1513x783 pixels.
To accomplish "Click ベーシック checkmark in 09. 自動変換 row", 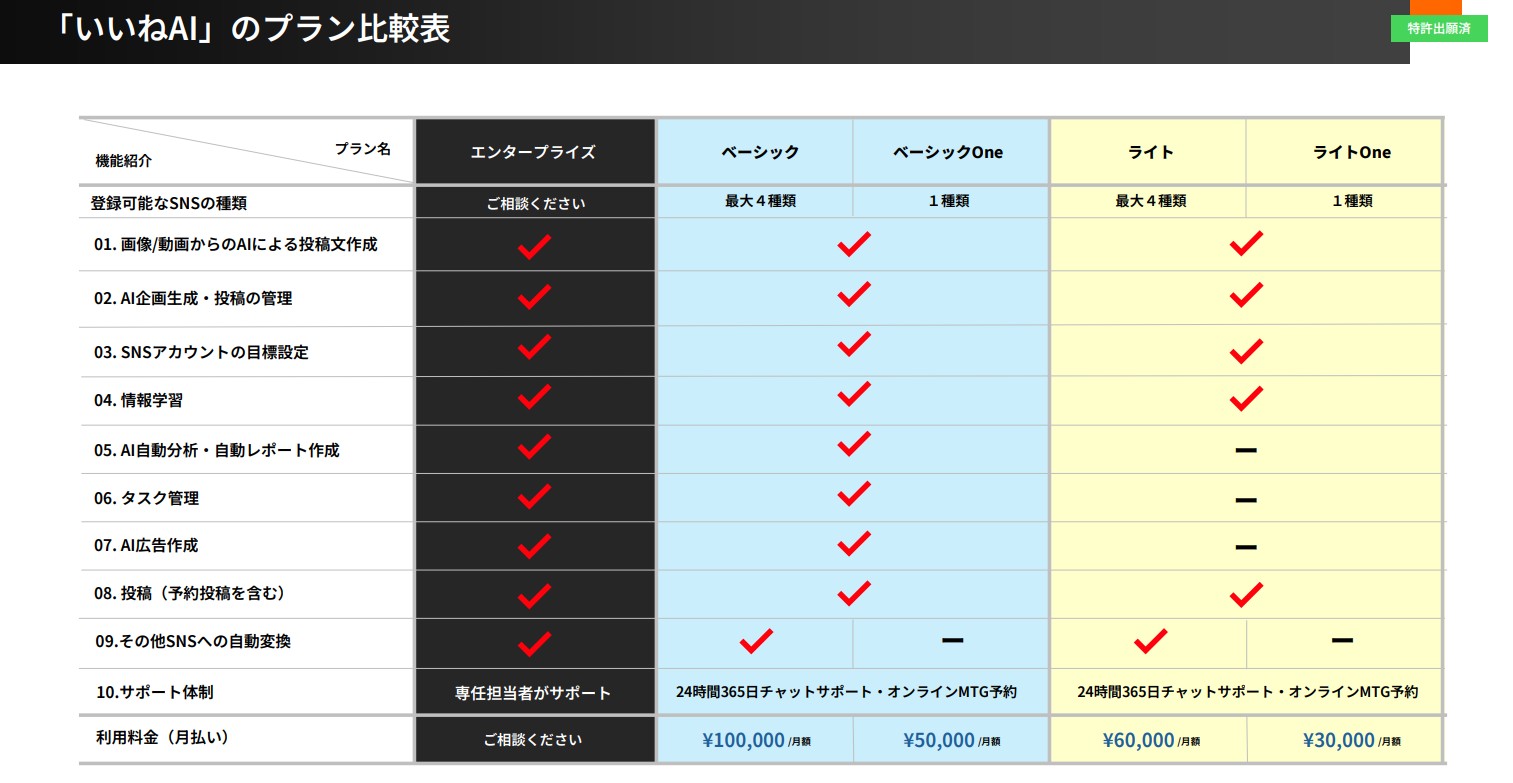I will click(x=755, y=641).
